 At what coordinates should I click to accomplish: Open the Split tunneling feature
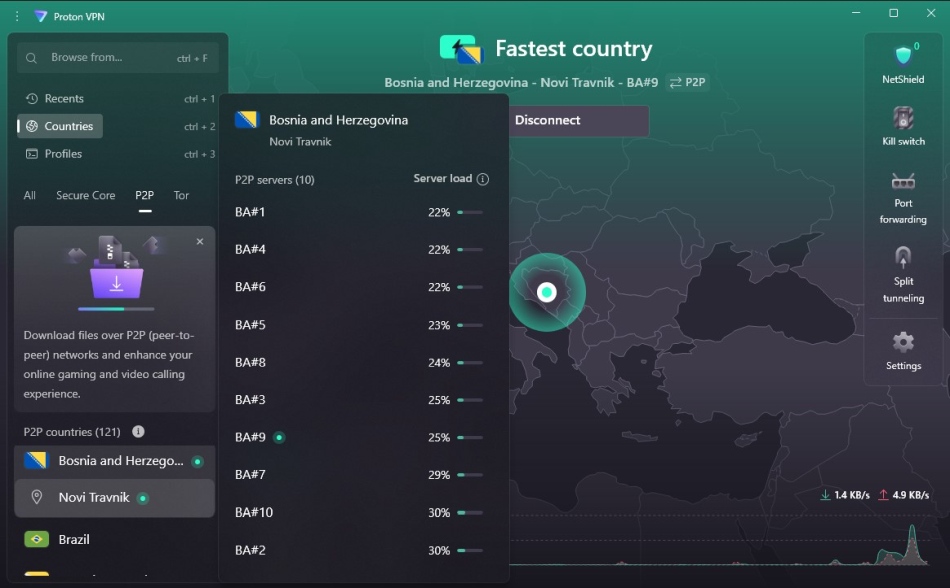click(x=903, y=274)
